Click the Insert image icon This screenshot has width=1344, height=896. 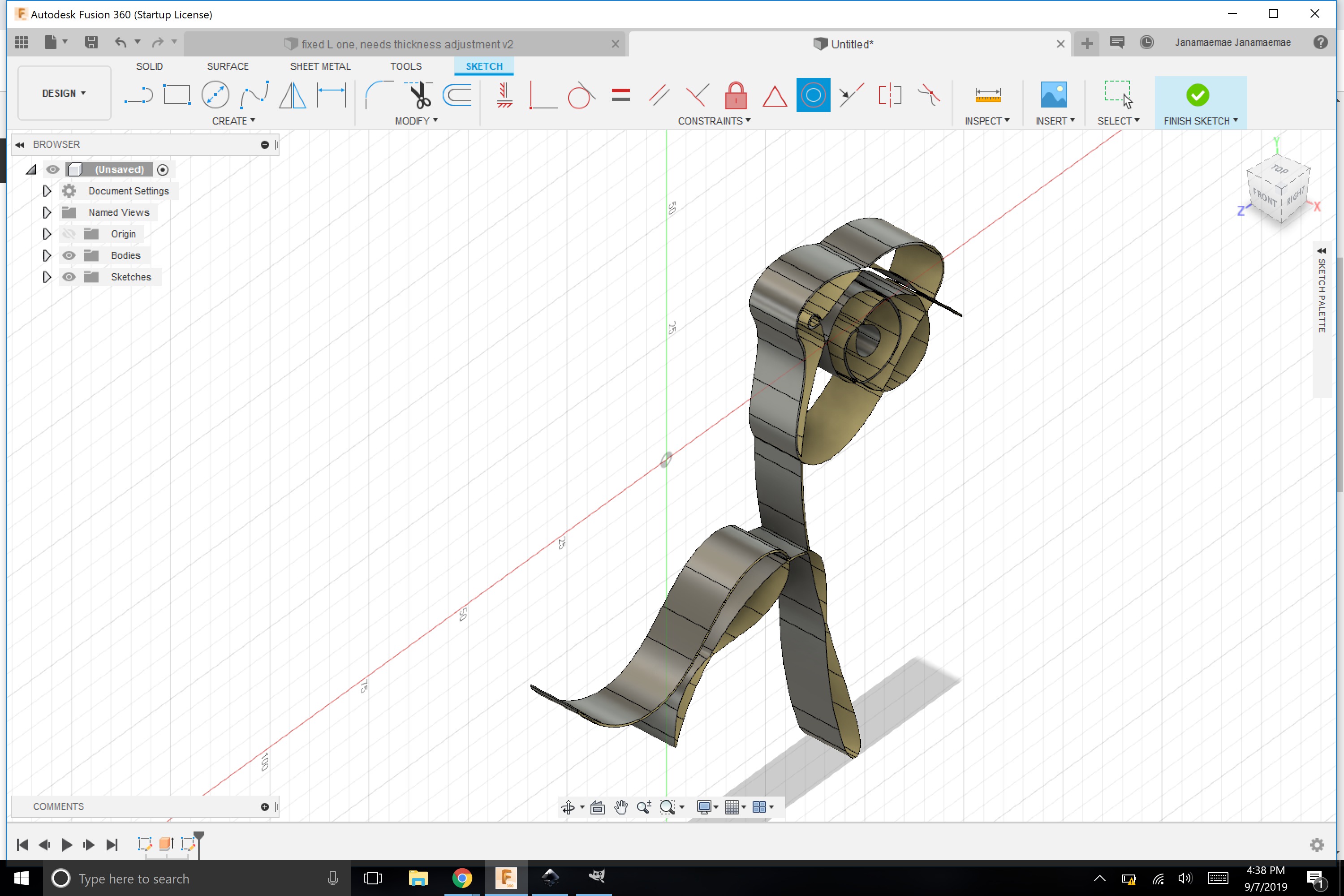click(x=1053, y=95)
